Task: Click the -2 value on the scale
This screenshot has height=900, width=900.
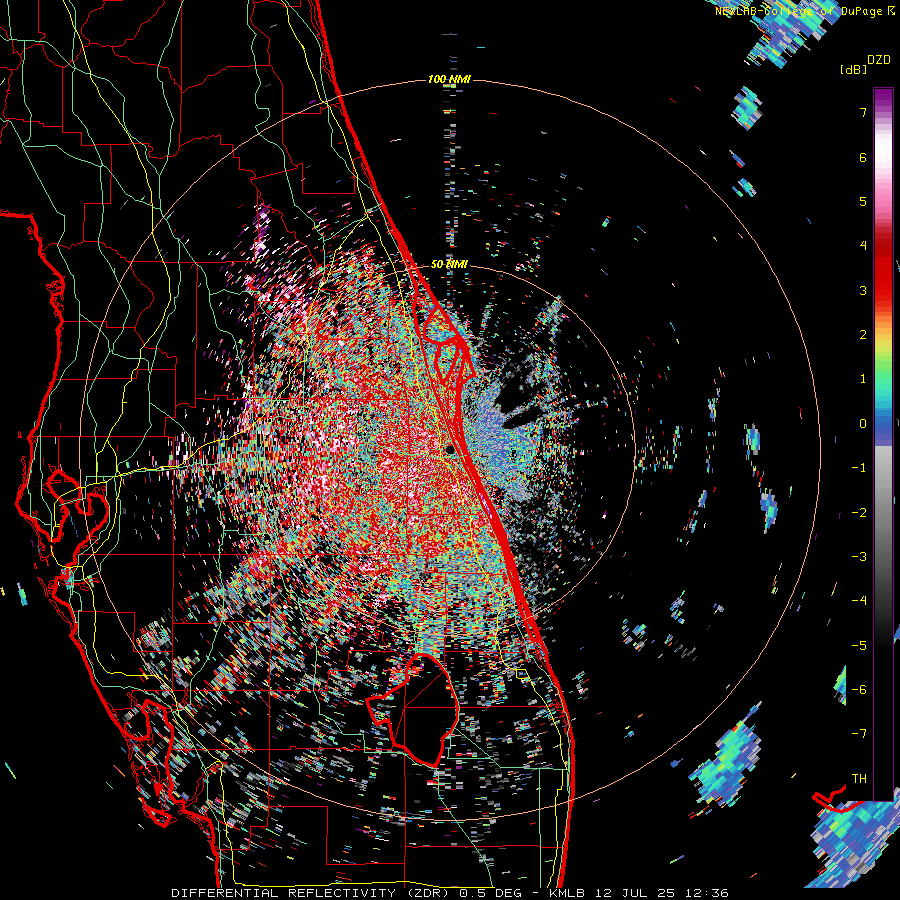Action: [859, 513]
